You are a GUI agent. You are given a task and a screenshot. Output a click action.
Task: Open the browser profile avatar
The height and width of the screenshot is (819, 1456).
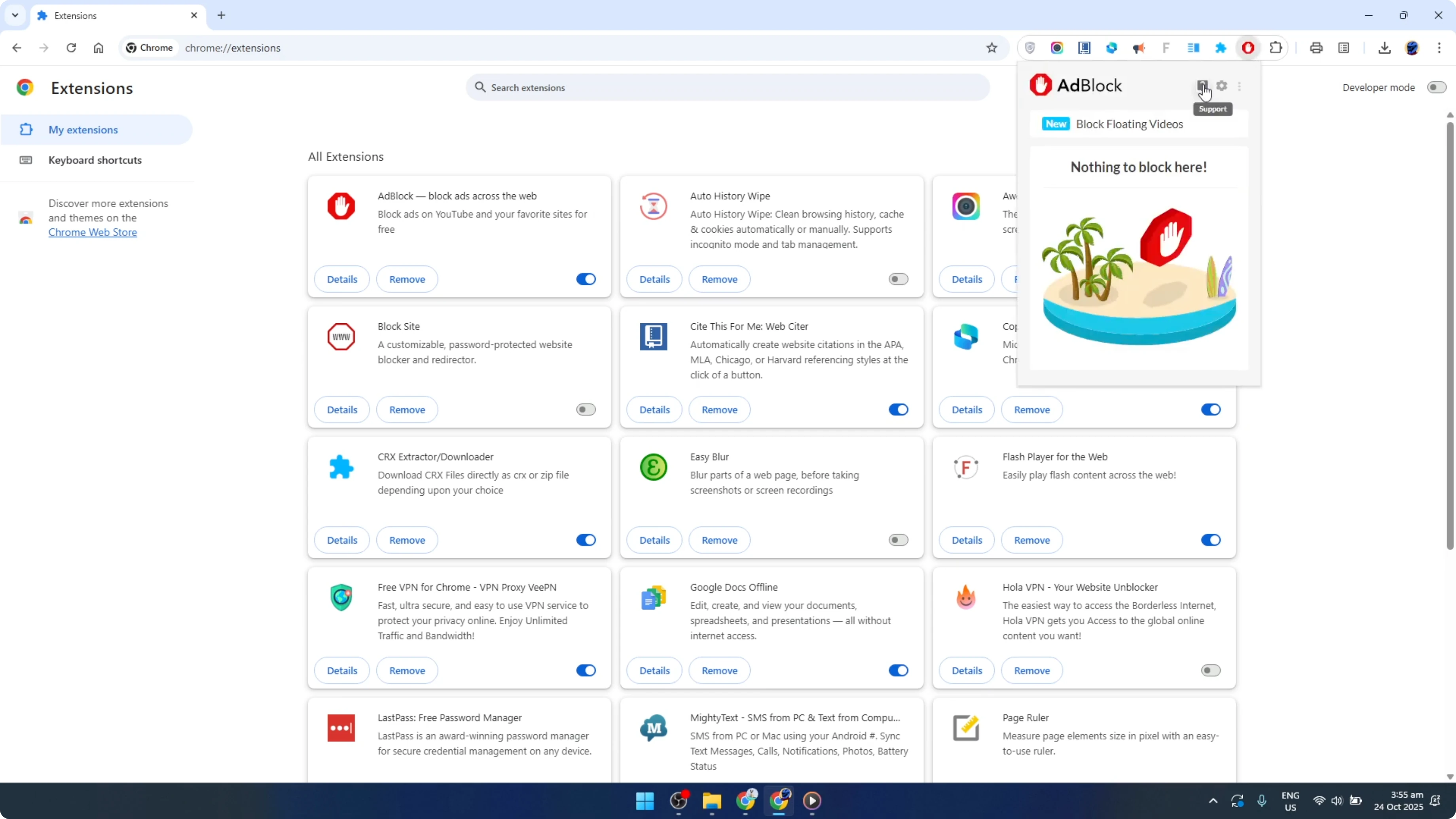1412,47
